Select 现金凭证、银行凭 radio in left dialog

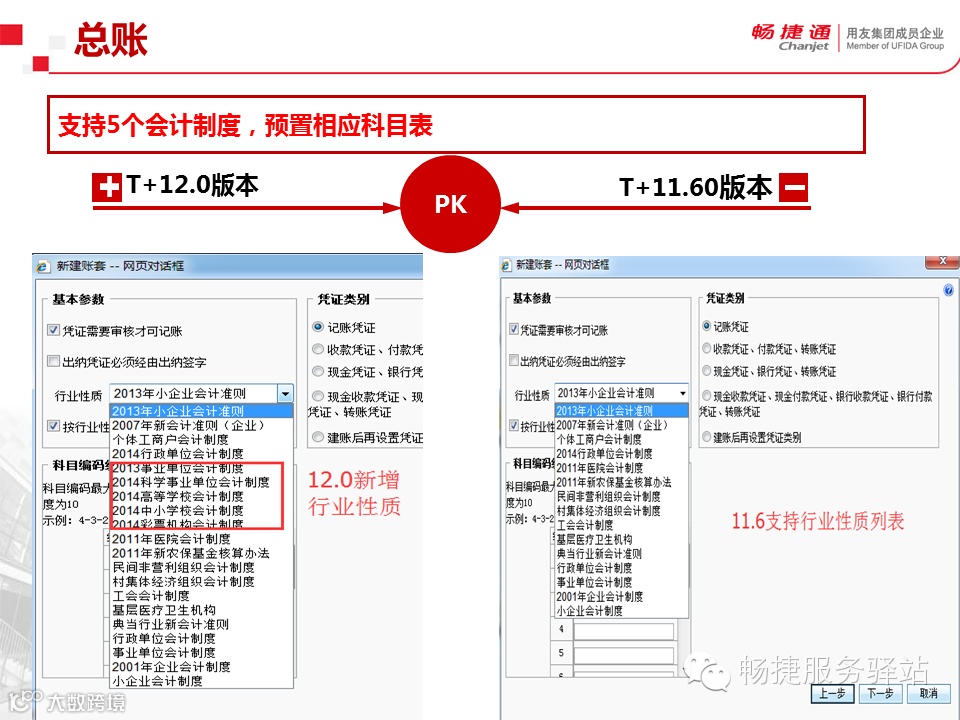point(318,371)
